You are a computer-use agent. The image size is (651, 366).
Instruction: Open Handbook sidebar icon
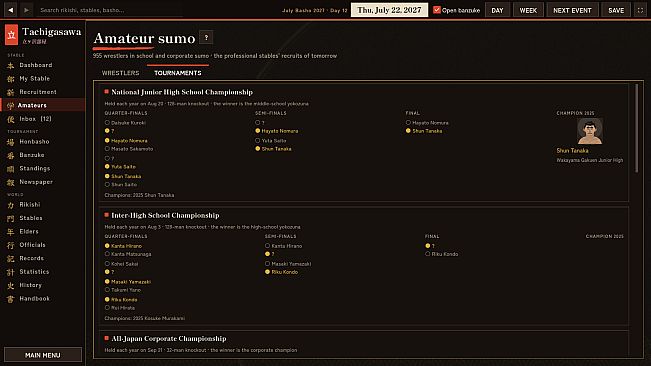pos(10,299)
